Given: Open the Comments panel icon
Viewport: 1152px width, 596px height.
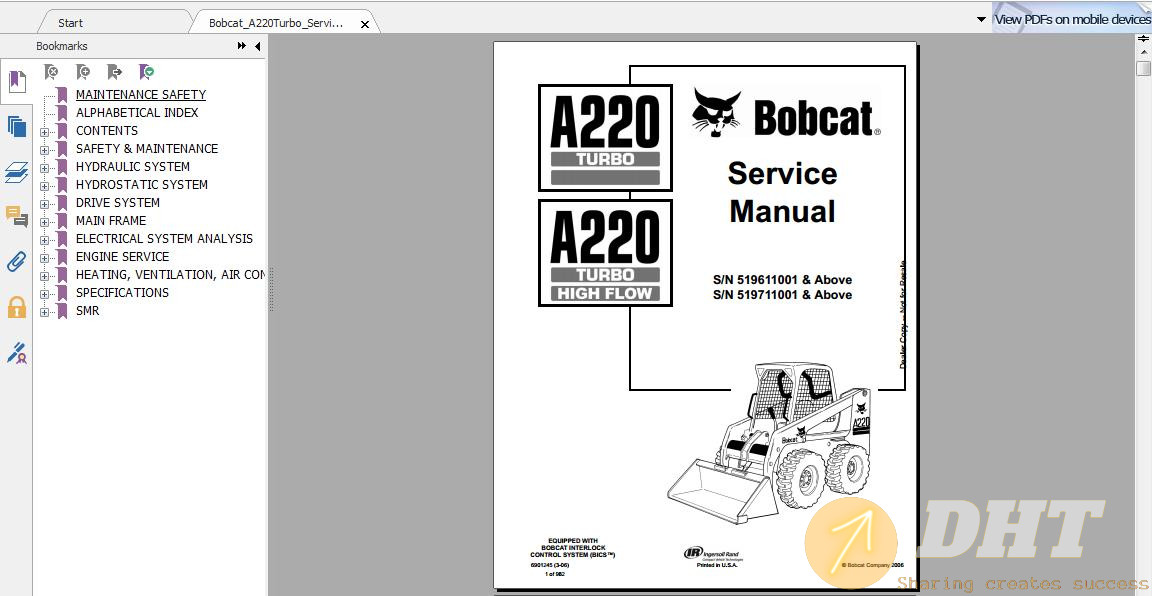Looking at the screenshot, I should tap(17, 217).
